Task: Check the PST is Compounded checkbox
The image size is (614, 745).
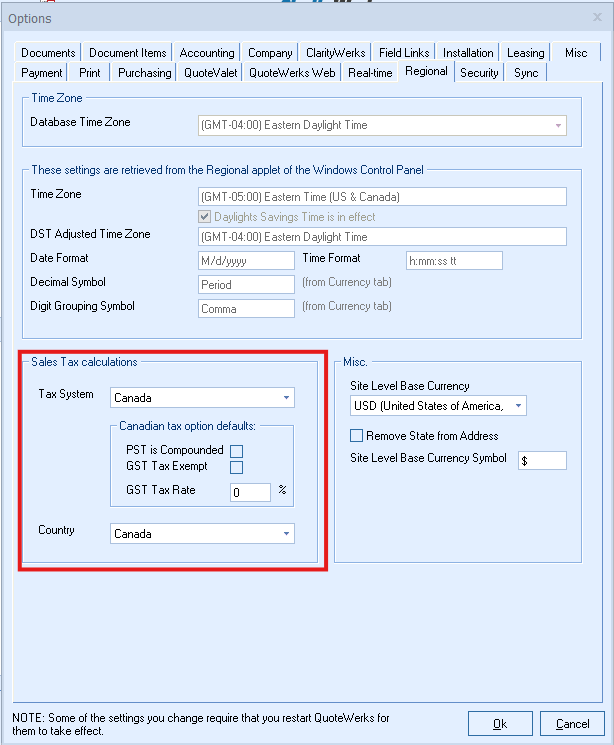Action: (237, 451)
